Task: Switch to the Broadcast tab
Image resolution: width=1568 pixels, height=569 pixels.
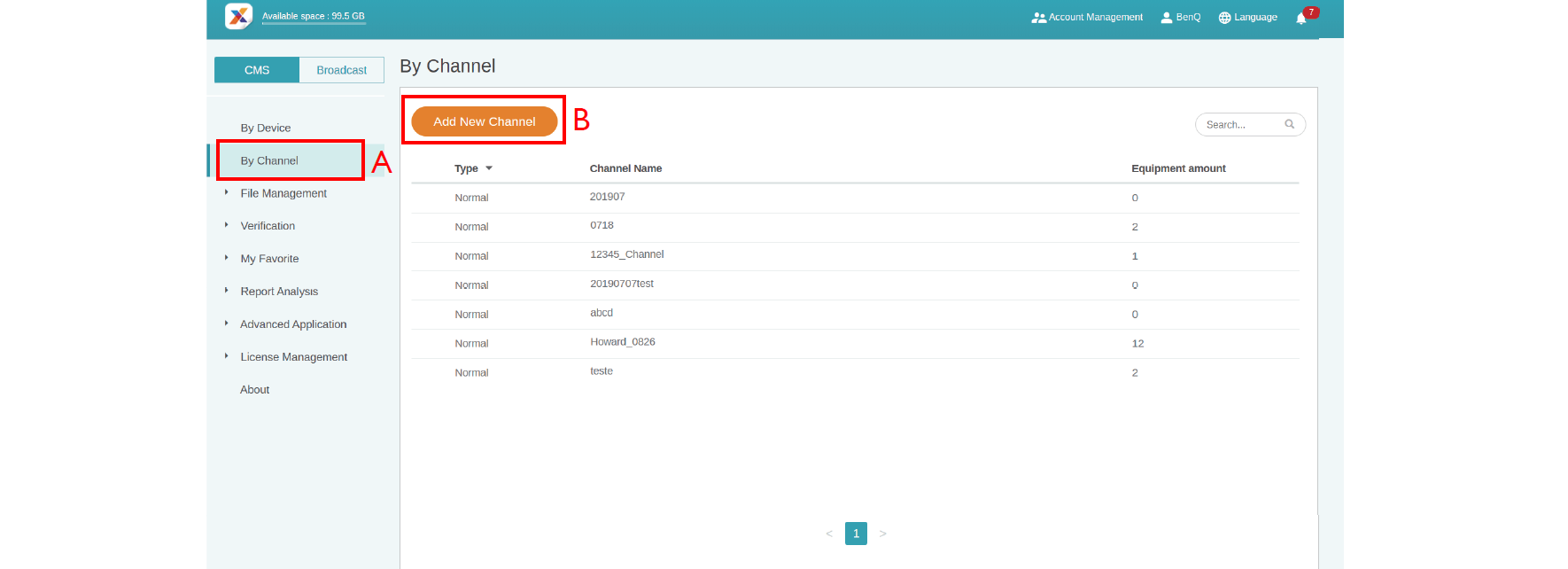Action: coord(341,70)
